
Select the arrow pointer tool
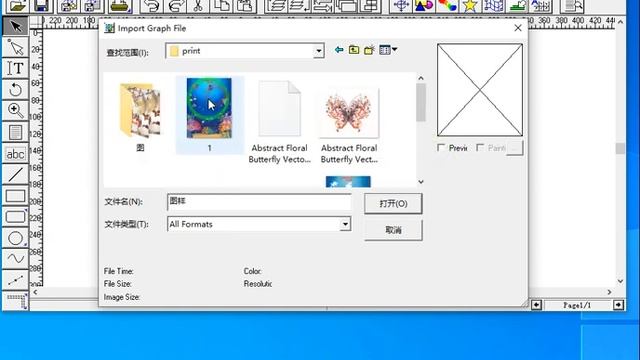[16, 26]
